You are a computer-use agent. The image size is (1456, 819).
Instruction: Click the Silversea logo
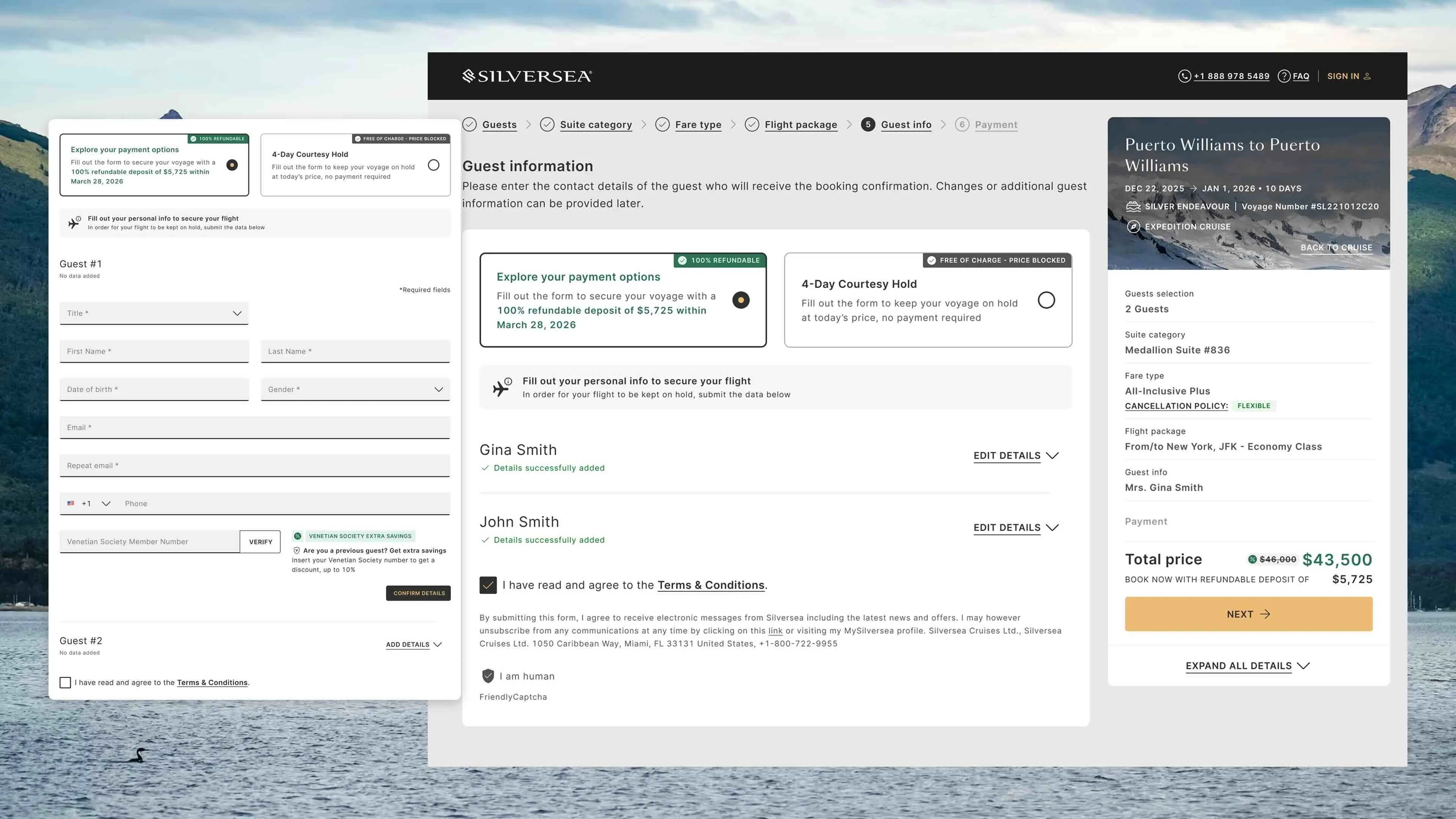527,76
